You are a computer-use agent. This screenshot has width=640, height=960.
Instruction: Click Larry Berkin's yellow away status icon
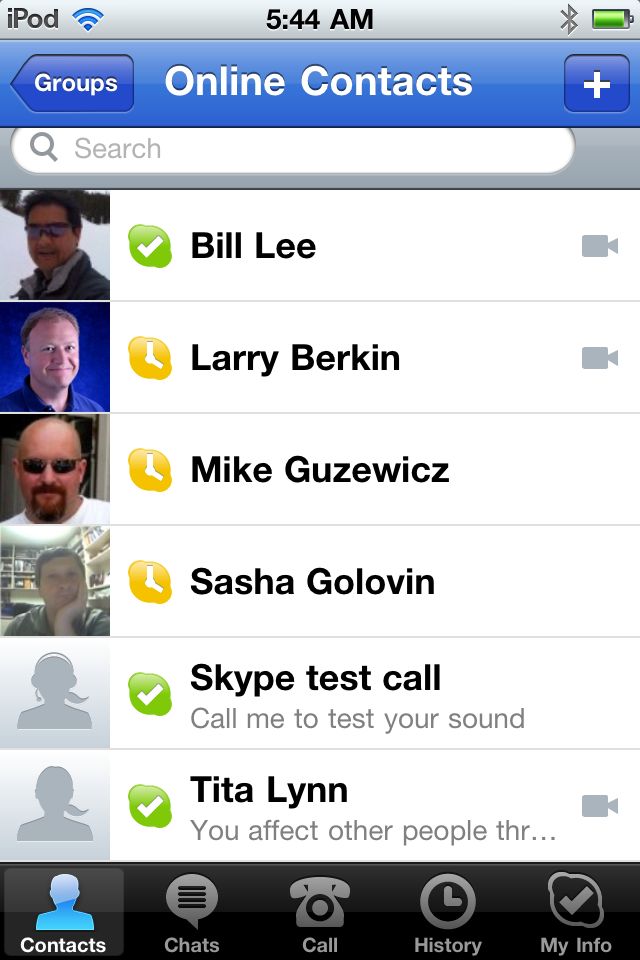pyautogui.click(x=150, y=358)
